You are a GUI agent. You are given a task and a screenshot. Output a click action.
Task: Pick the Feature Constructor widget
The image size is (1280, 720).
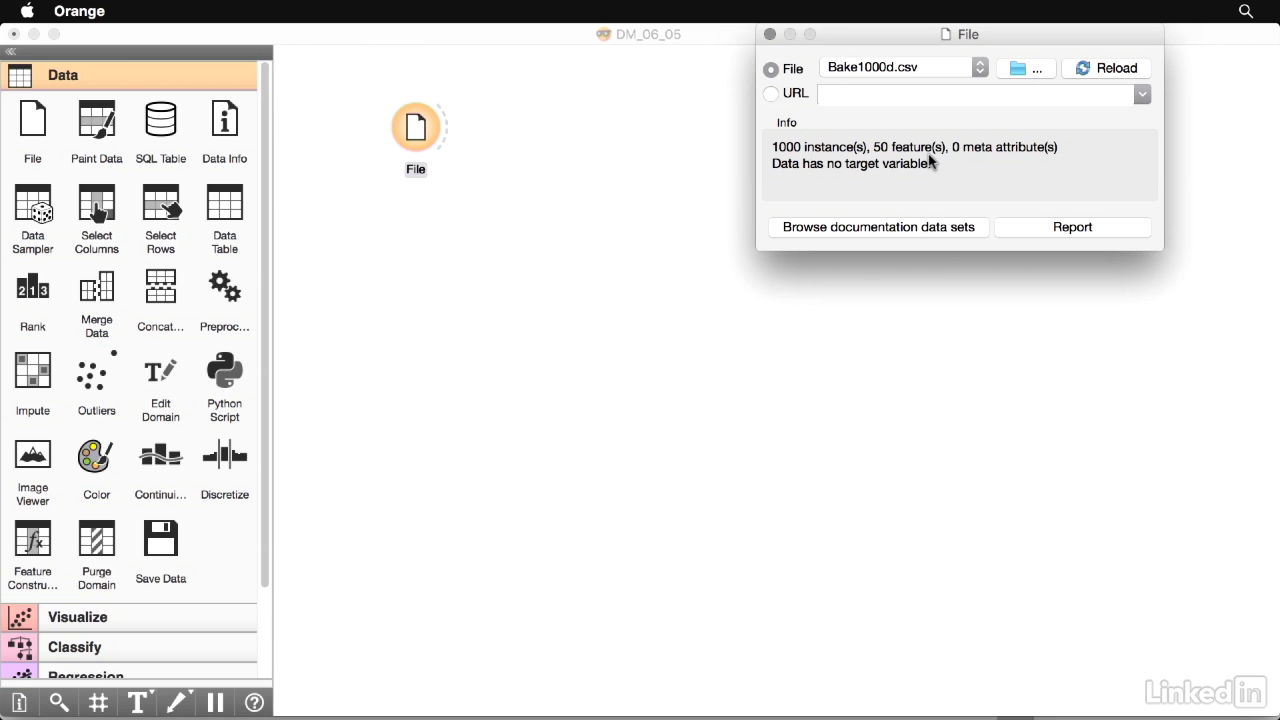point(33,556)
